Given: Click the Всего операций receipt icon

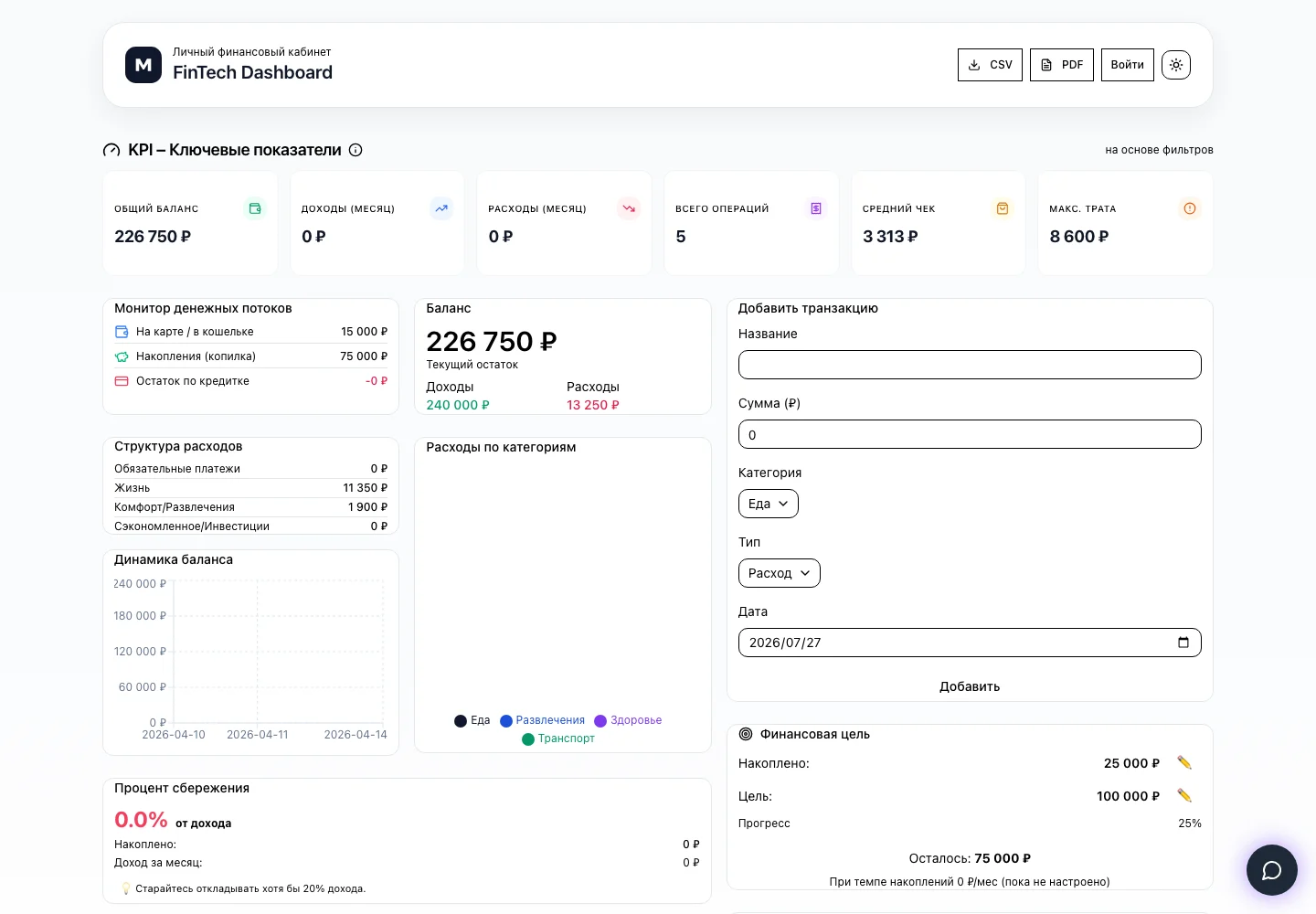Looking at the screenshot, I should (816, 208).
